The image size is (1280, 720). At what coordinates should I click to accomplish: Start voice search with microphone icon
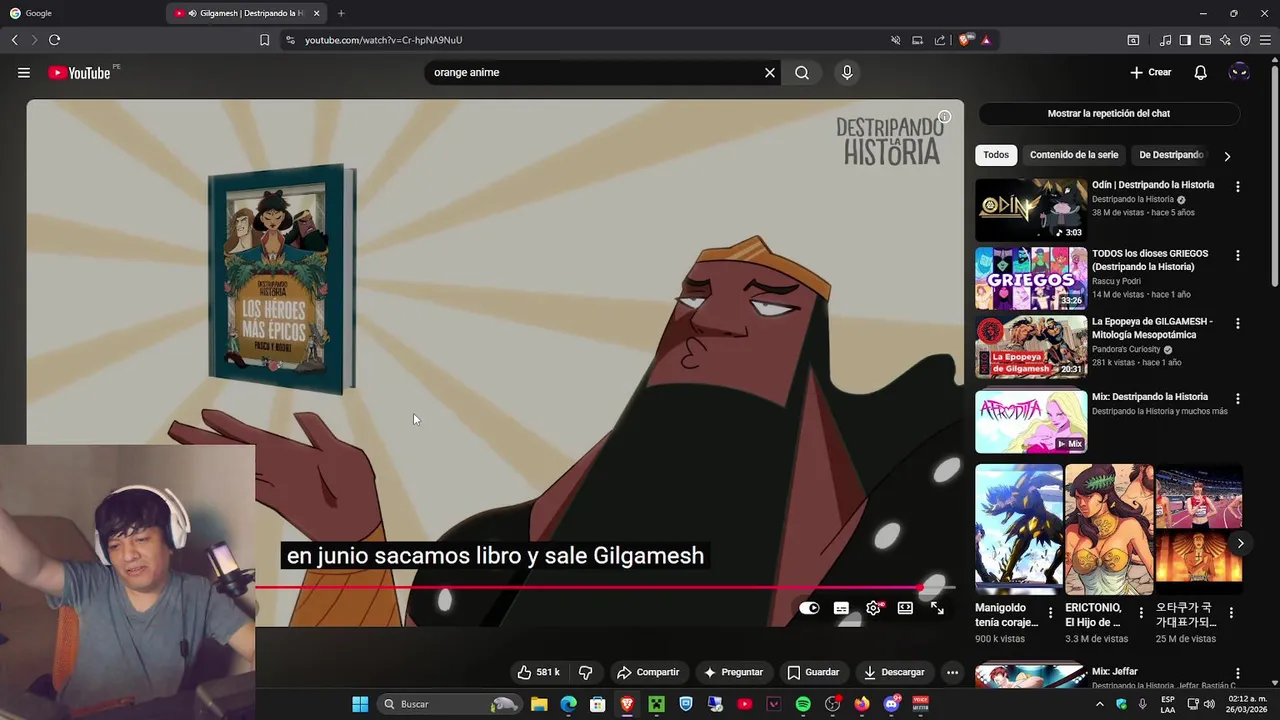point(847,73)
